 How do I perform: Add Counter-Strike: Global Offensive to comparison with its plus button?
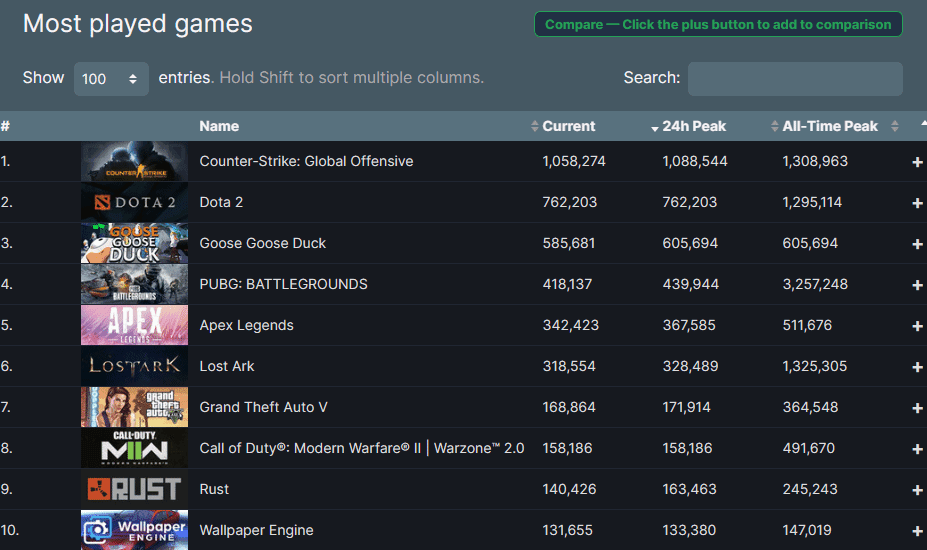coord(917,162)
